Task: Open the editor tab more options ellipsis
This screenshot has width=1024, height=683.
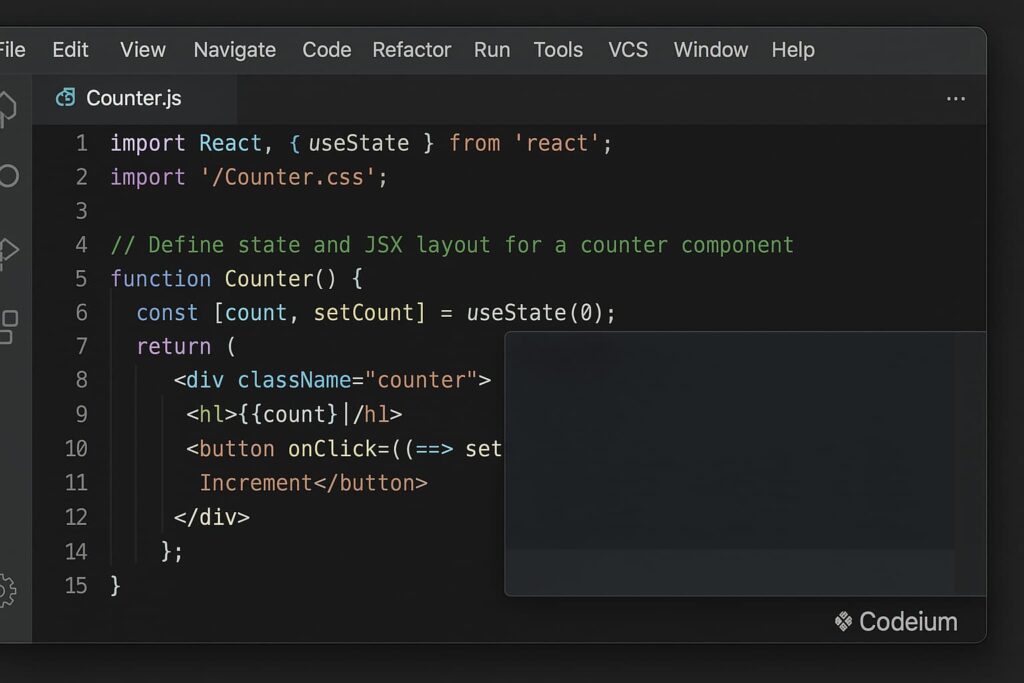Action: point(955,99)
